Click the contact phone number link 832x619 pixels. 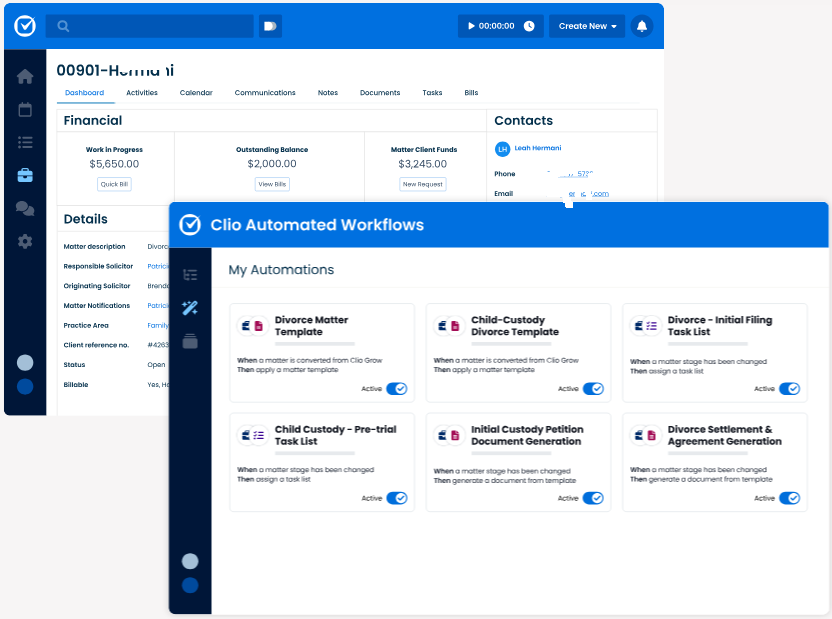569,173
